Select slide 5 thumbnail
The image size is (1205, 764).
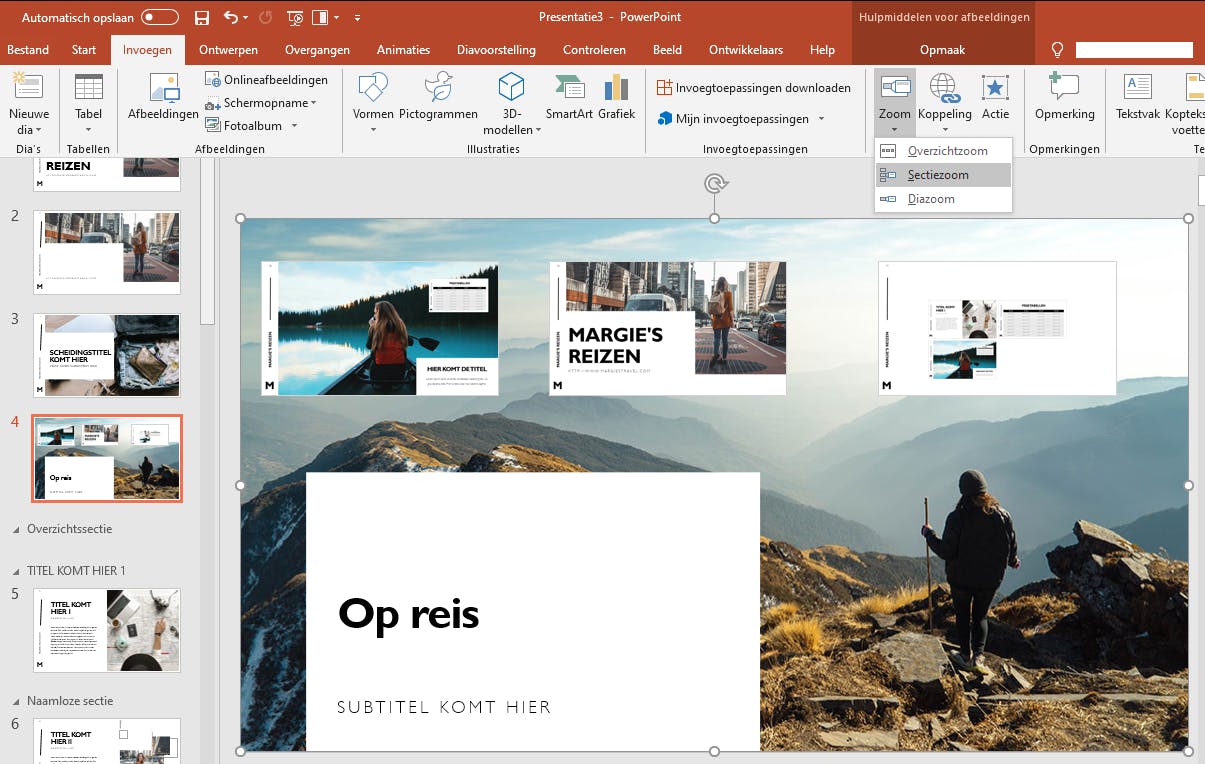[107, 630]
